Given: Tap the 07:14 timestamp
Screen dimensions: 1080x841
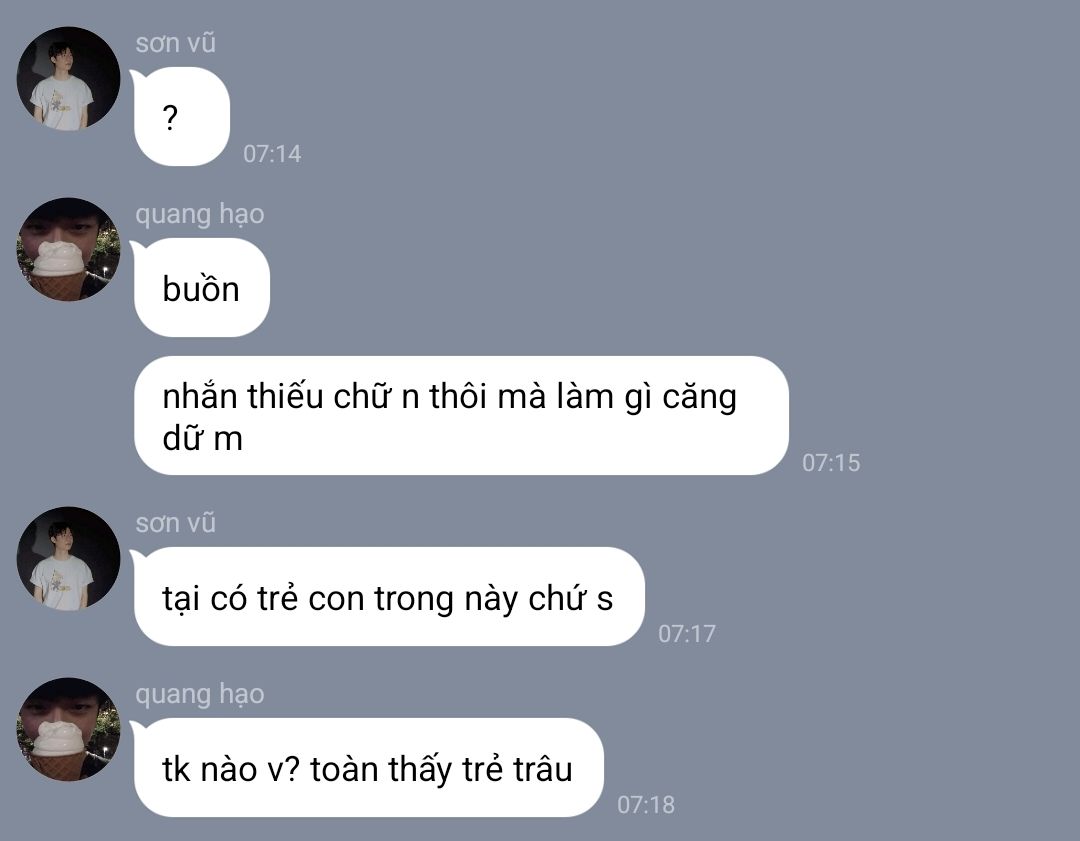Looking at the screenshot, I should pos(272,154).
